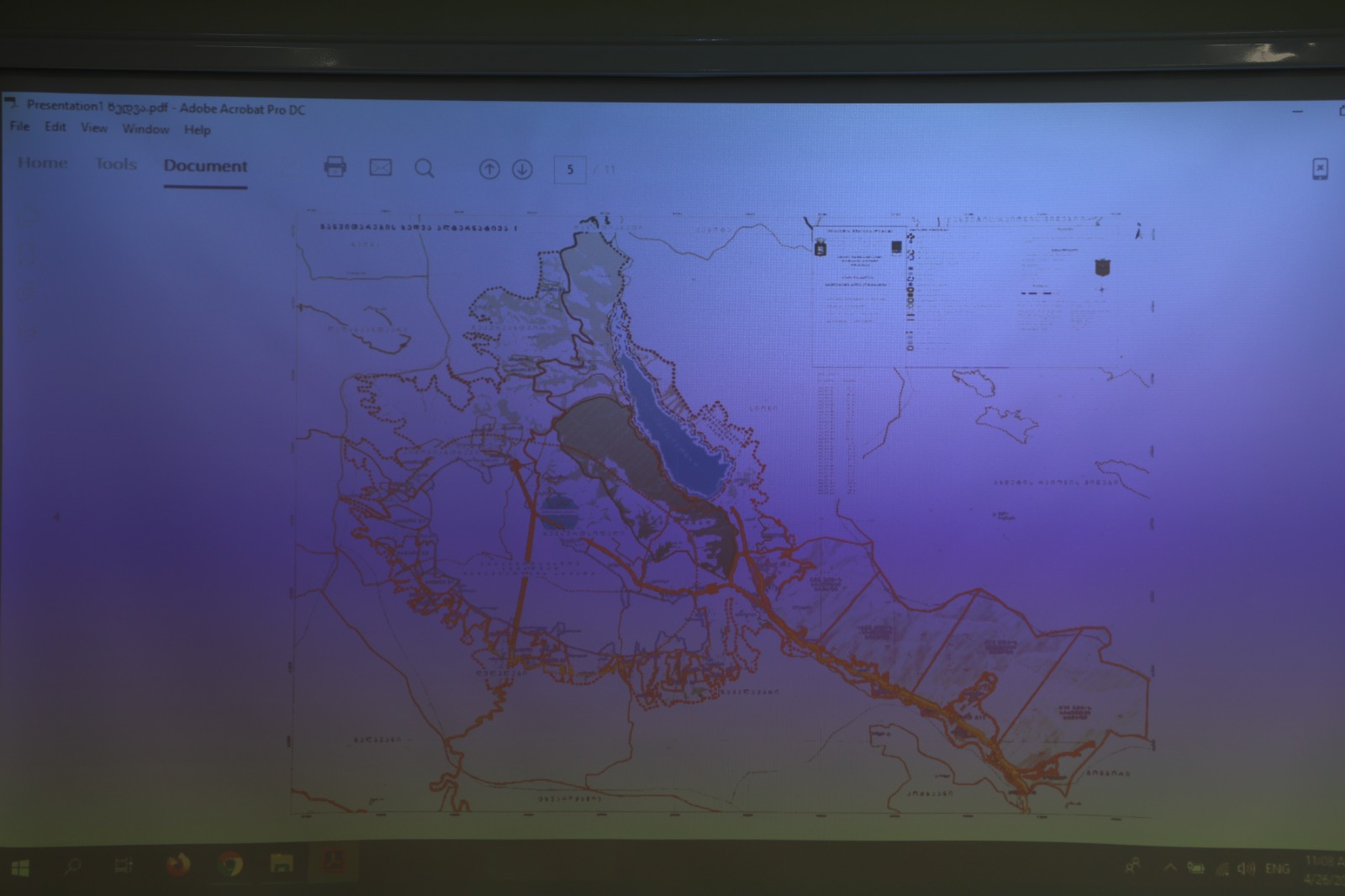Launch Google Chrome from the taskbar
The image size is (1345, 896).
click(229, 865)
